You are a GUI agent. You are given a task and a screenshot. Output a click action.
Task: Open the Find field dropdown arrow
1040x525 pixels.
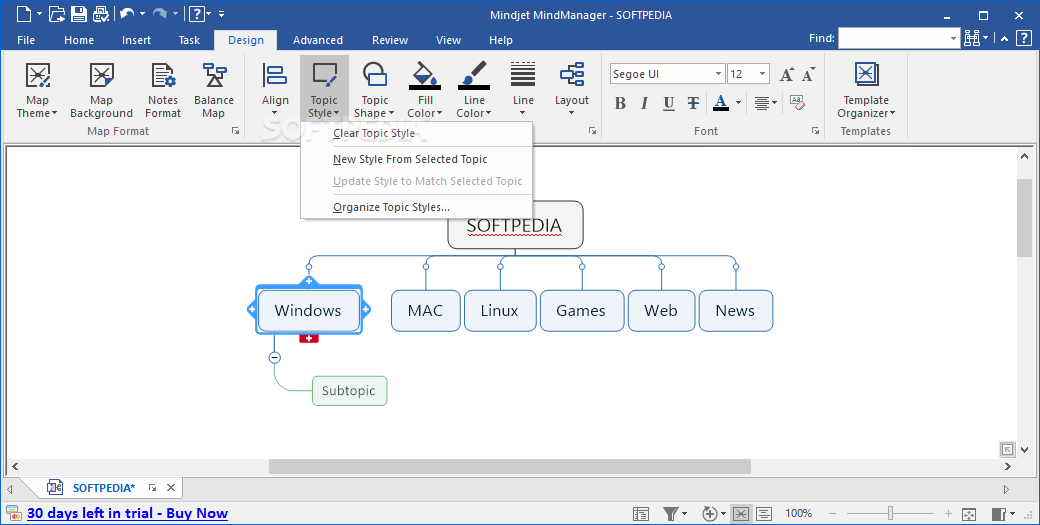coord(954,38)
